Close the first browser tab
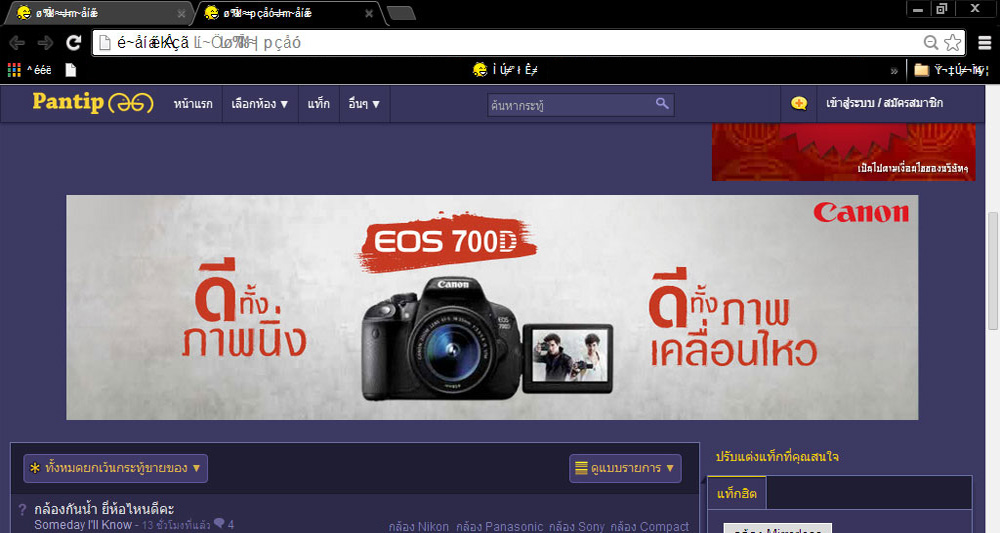1000x533 pixels. pyautogui.click(x=181, y=13)
